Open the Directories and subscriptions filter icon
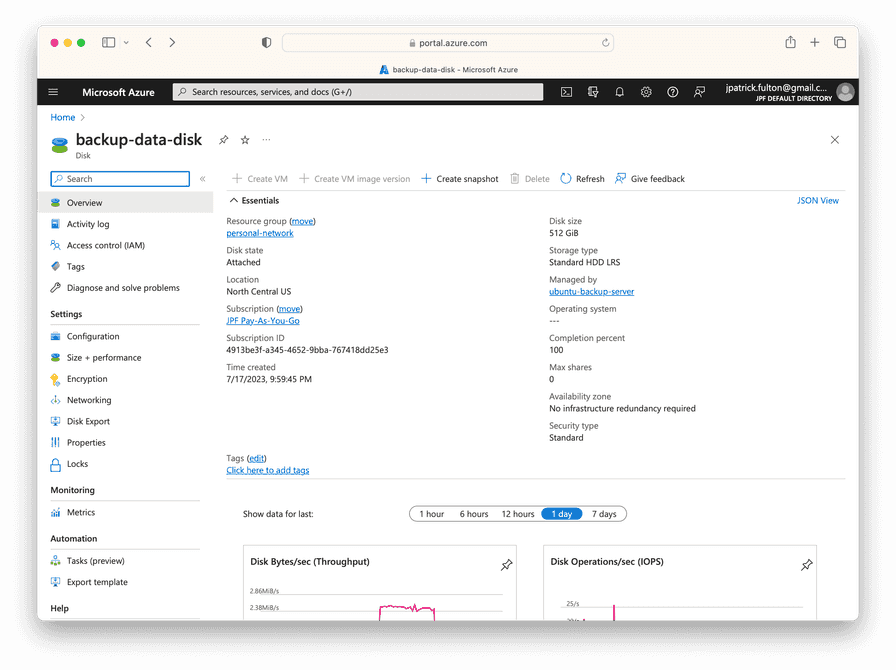 click(593, 92)
